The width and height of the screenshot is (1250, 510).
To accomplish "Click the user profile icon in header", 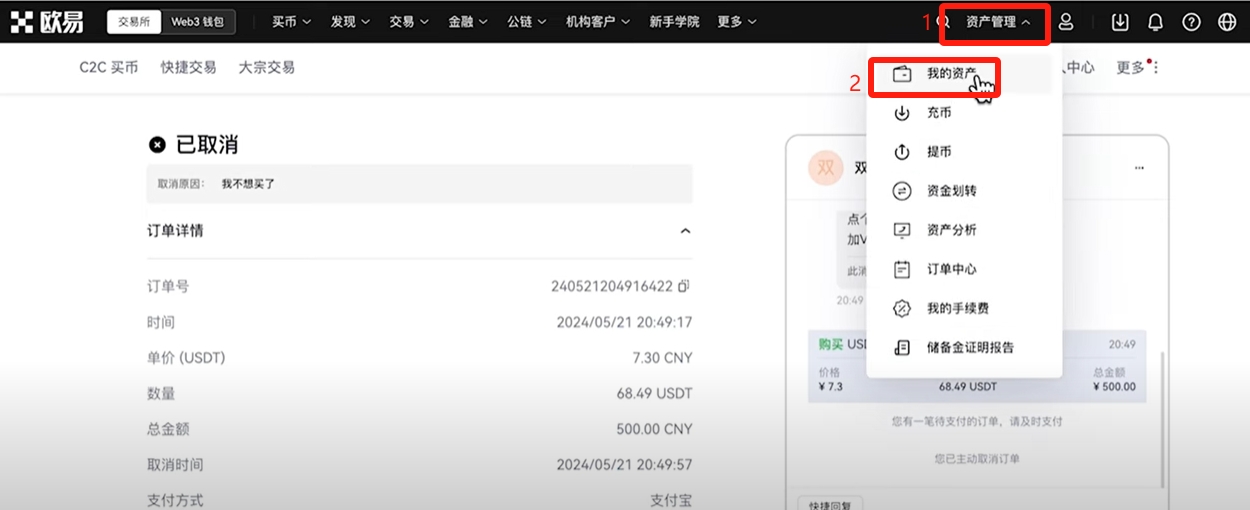I will pos(1066,22).
